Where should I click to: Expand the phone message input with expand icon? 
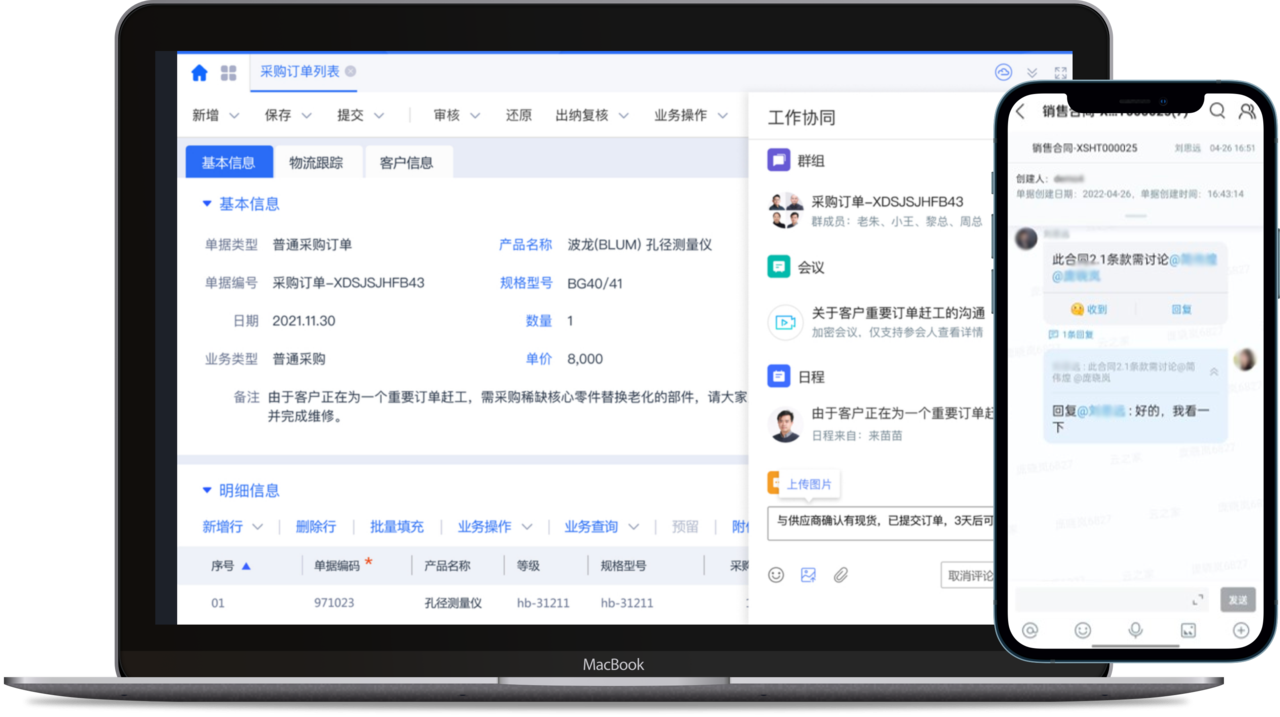point(1197,600)
